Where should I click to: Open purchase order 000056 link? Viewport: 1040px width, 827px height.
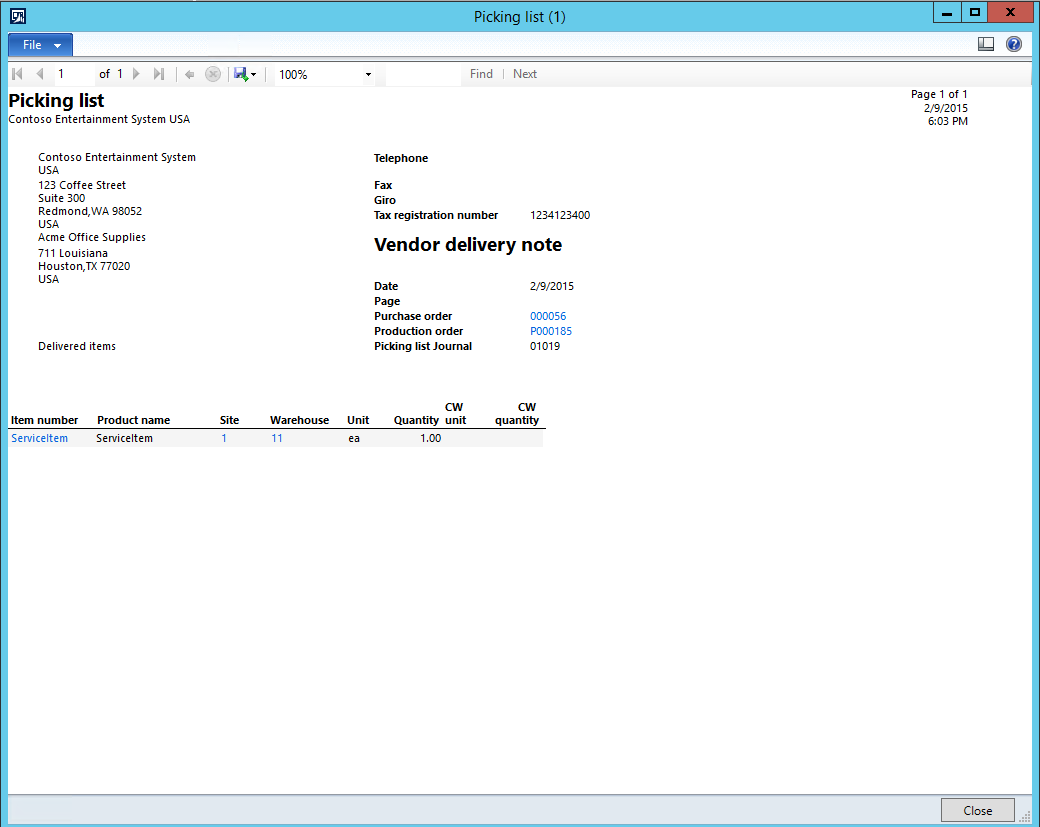(x=548, y=316)
